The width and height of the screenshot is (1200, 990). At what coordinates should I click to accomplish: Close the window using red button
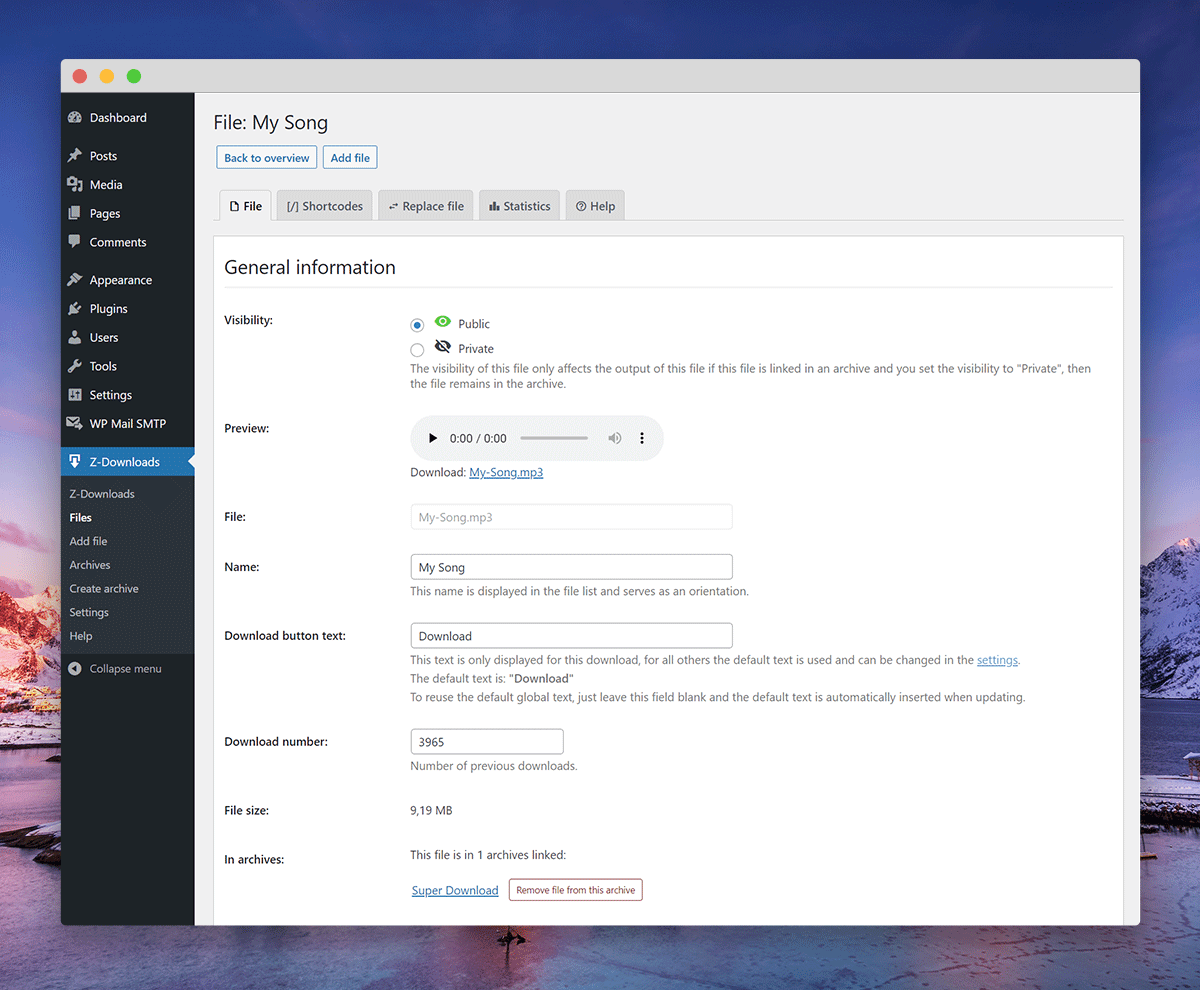(80, 76)
